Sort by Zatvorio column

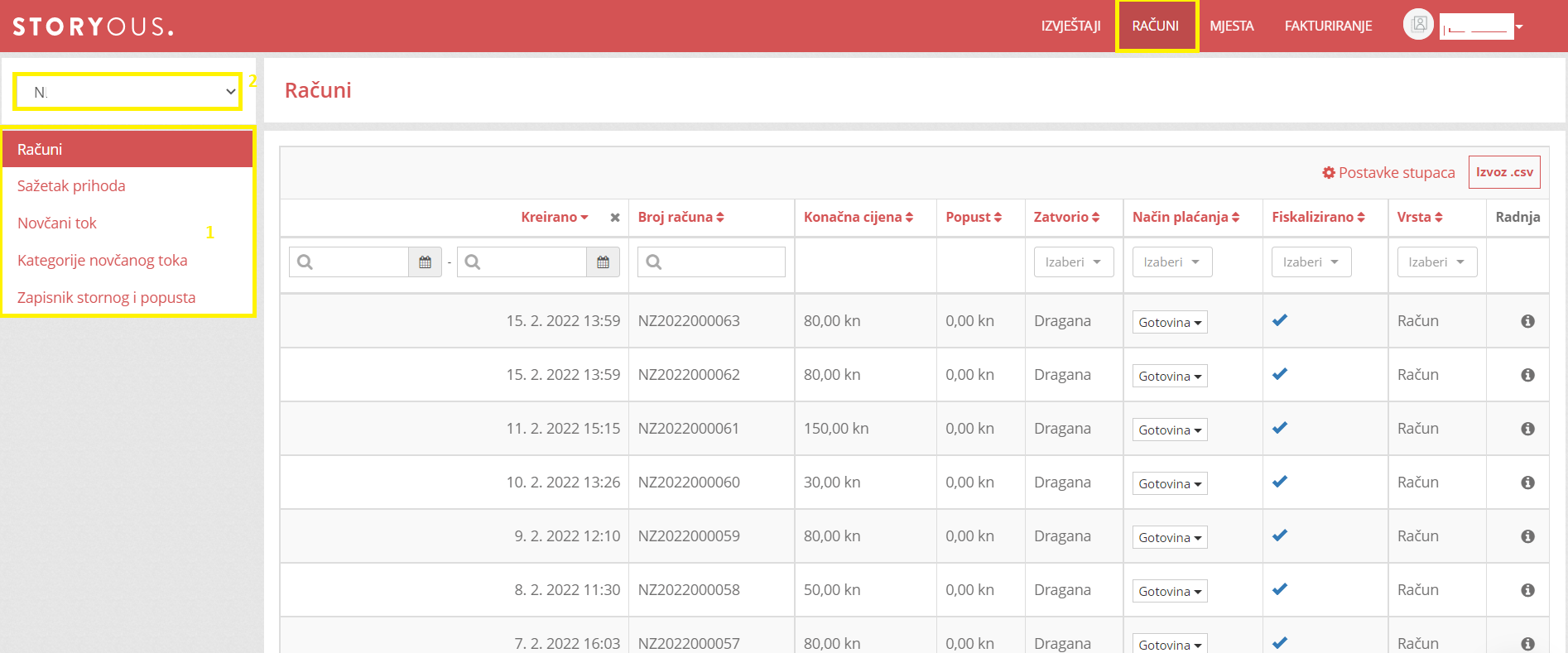(1066, 217)
